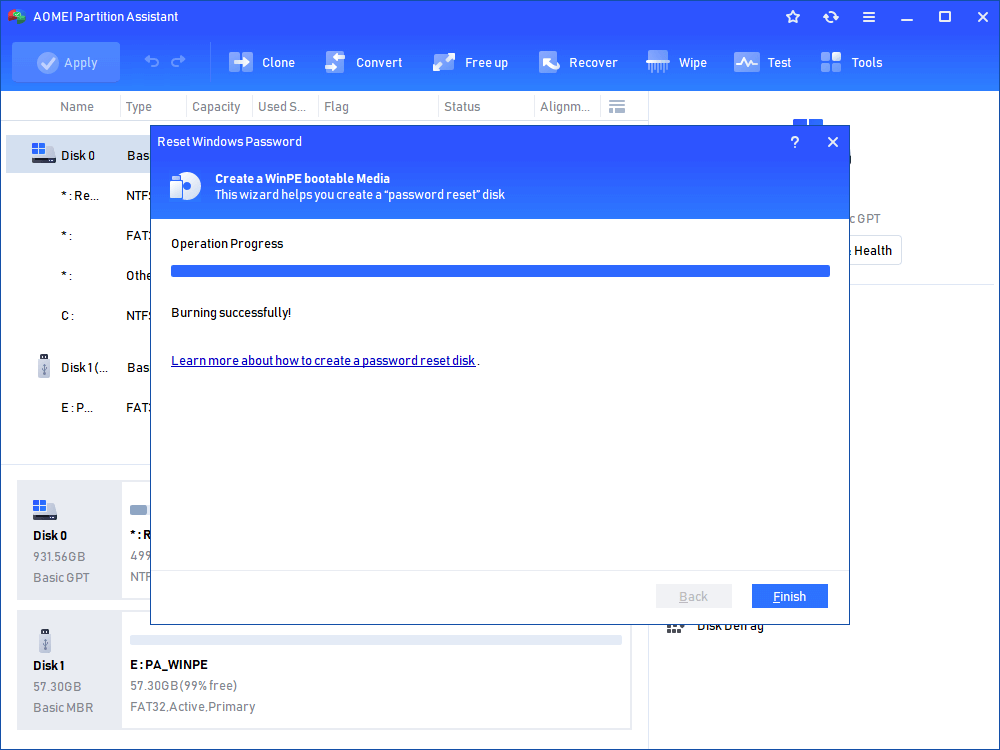The image size is (1000, 750).
Task: Select the Disk 0 931.56GB disk map card
Action: pyautogui.click(x=69, y=540)
